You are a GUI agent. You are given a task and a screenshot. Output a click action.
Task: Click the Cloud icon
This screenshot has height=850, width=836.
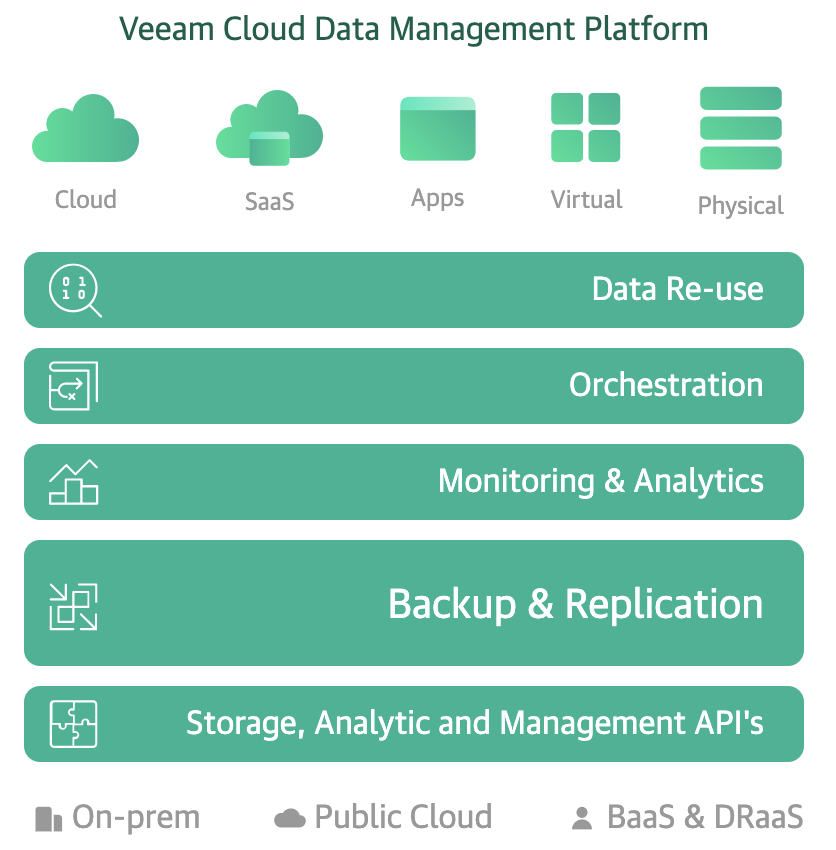85,129
